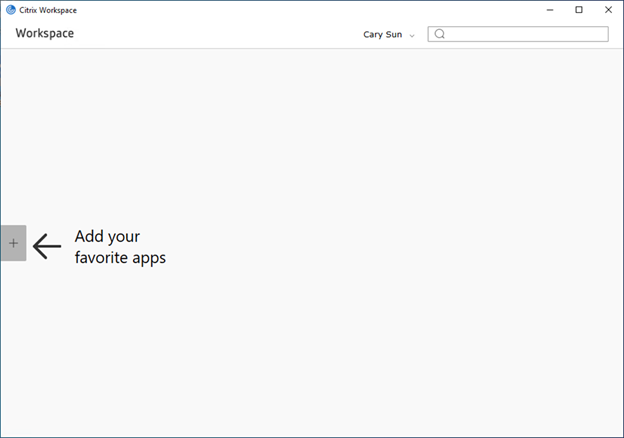Click the right end of the search box
The image size is (624, 438).
[x=597, y=34]
